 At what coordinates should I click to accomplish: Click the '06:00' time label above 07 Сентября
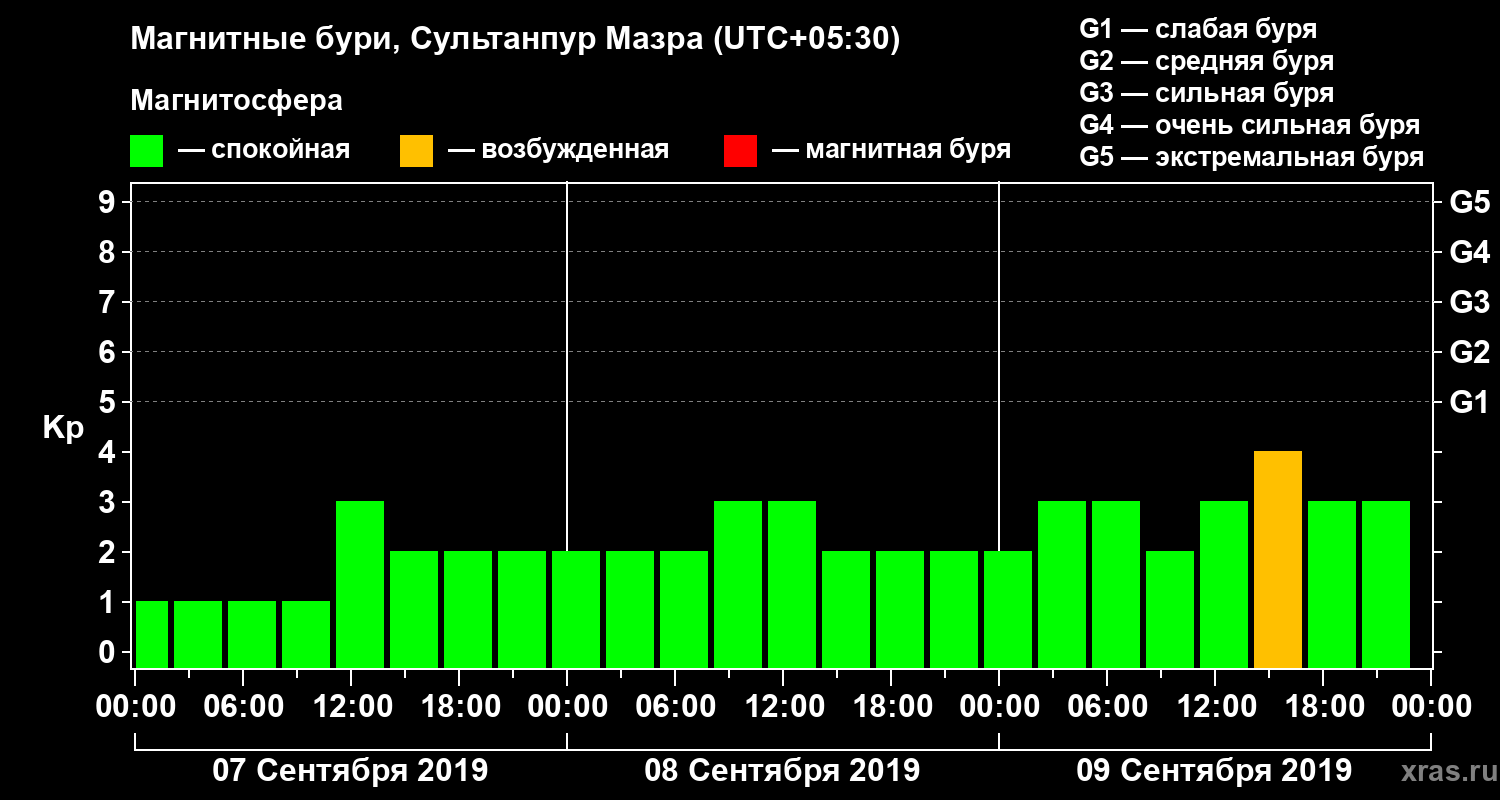[243, 707]
